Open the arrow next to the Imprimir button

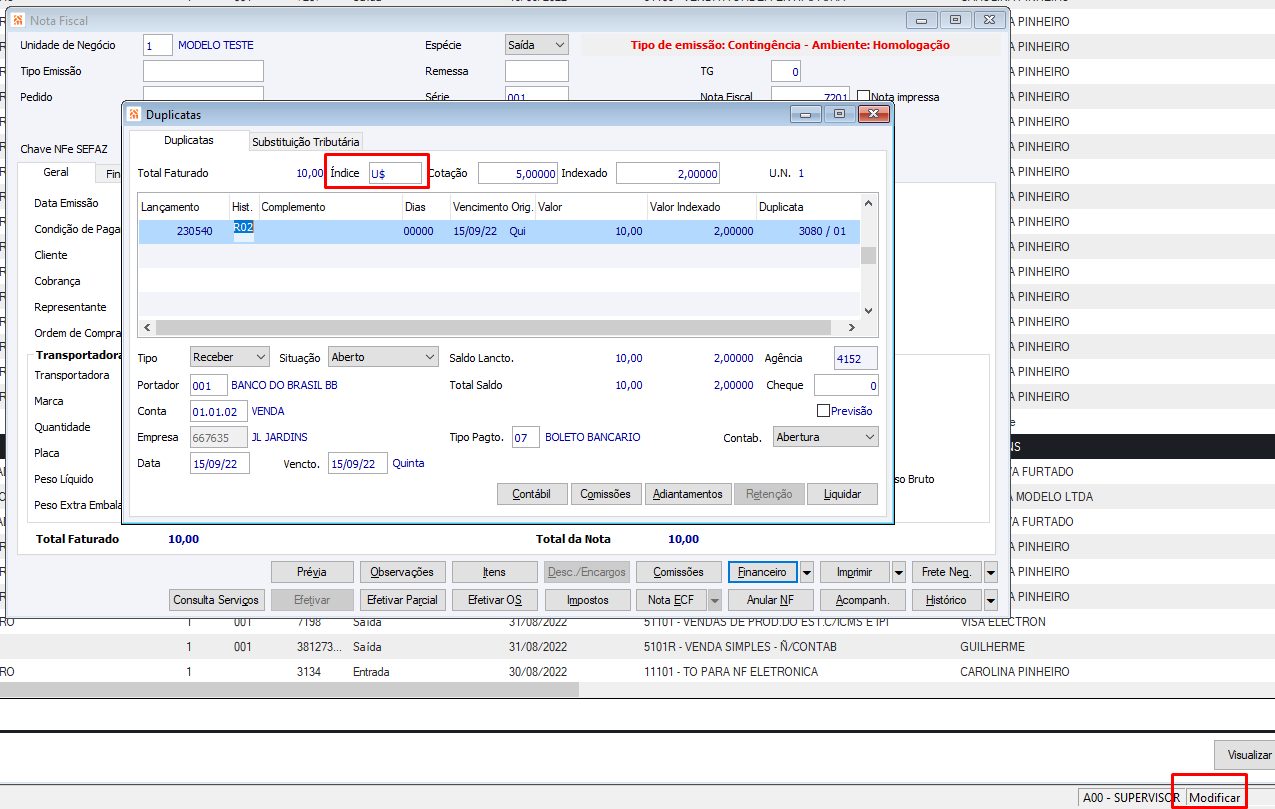[899, 572]
